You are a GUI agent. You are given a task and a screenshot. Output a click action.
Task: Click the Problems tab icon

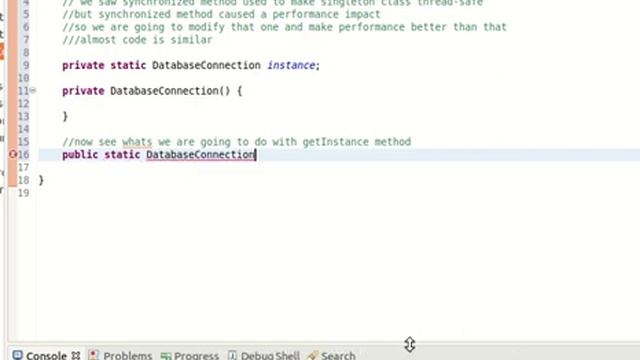[x=93, y=355]
